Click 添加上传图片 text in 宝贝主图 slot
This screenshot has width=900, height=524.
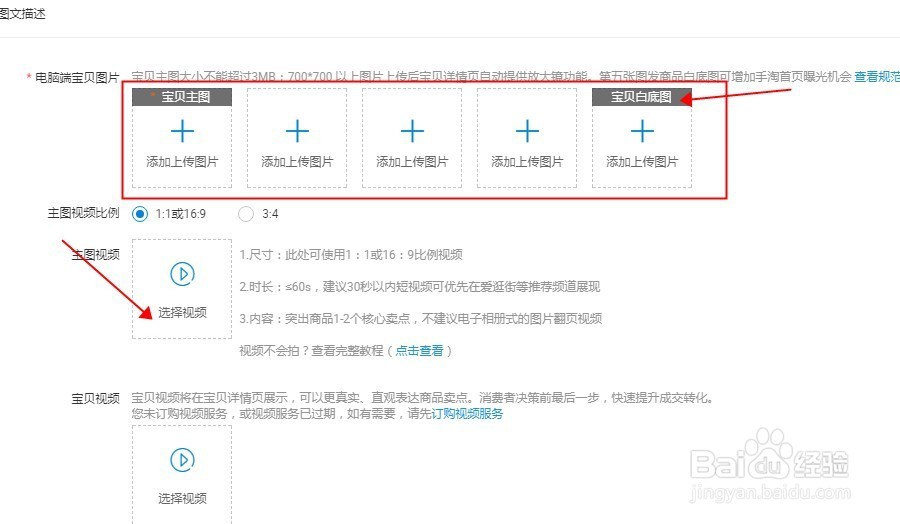(x=183, y=162)
